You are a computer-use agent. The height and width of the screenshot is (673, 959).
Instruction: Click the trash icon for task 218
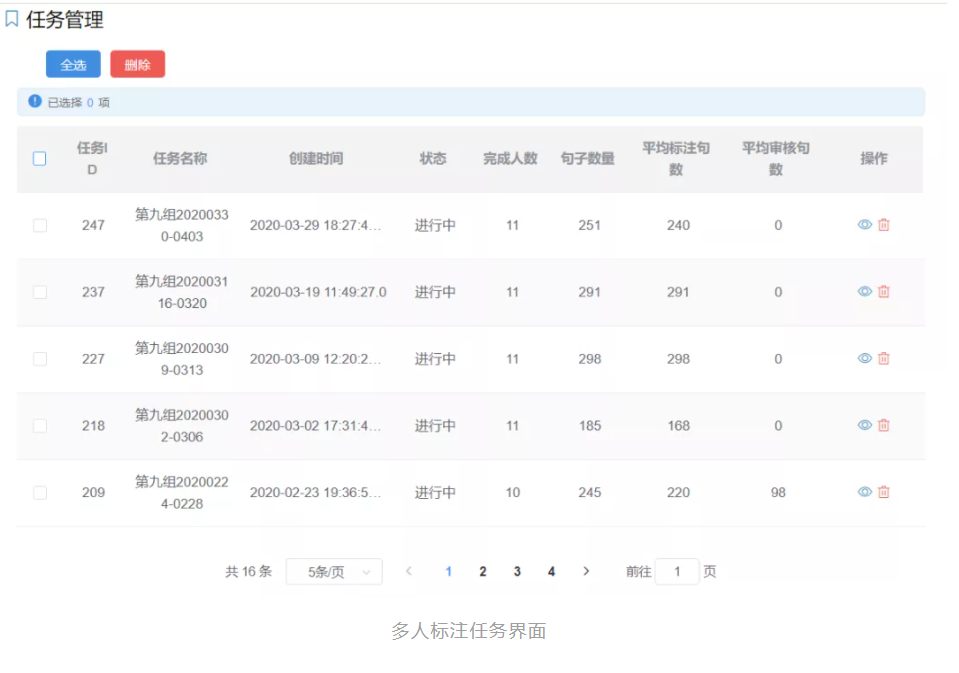coord(883,425)
